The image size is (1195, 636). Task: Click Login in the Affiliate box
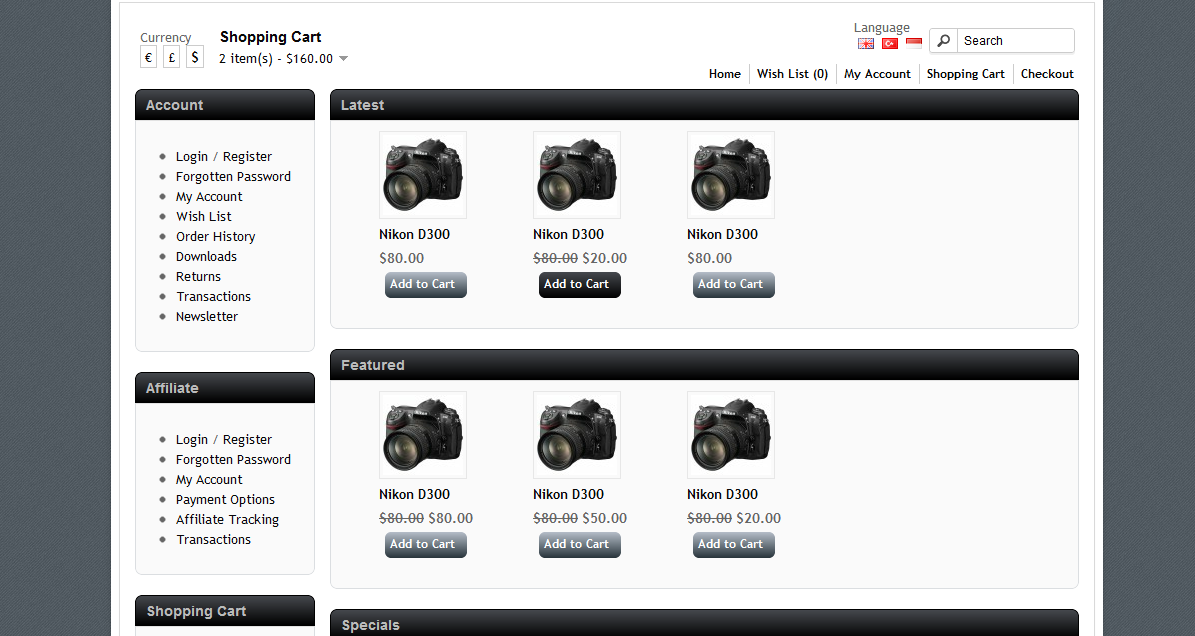(191, 439)
